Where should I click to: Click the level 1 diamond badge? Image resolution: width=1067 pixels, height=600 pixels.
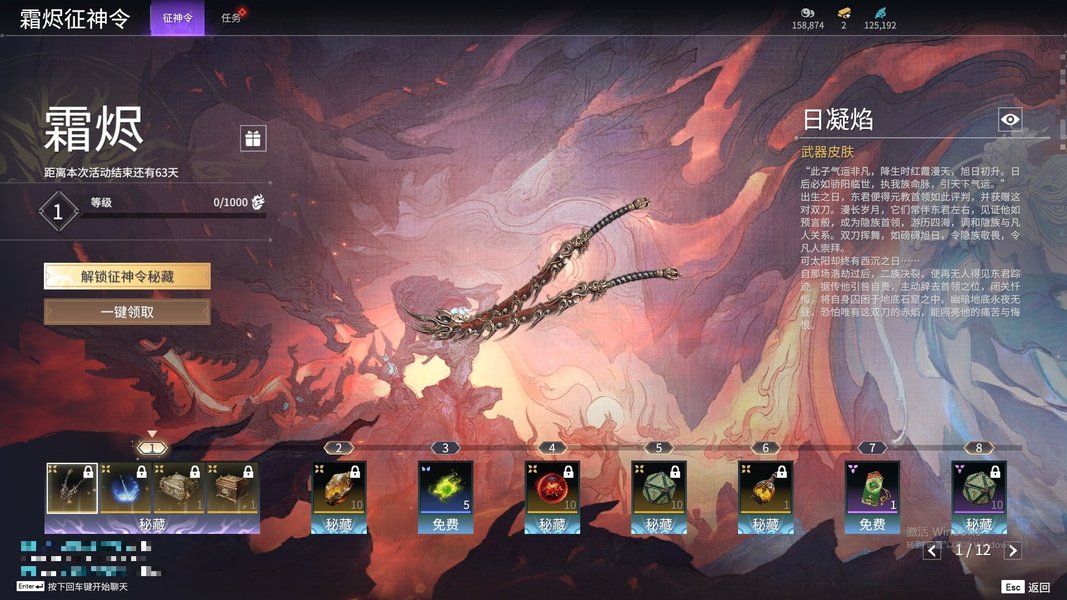(58, 212)
